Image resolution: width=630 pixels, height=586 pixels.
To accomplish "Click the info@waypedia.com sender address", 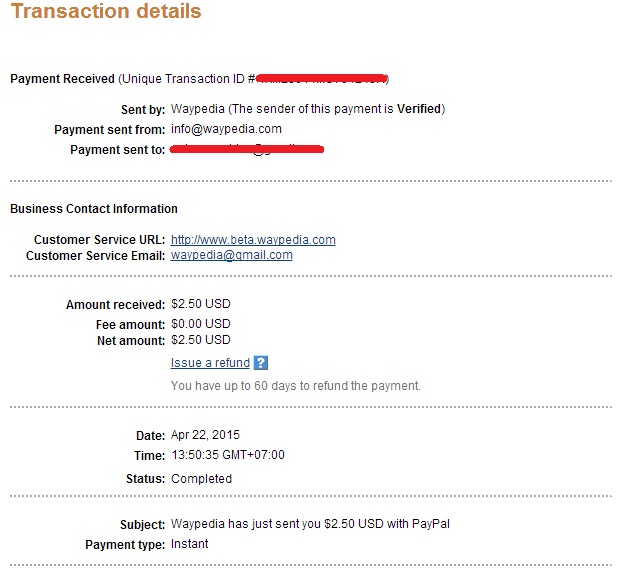I will coord(226,129).
